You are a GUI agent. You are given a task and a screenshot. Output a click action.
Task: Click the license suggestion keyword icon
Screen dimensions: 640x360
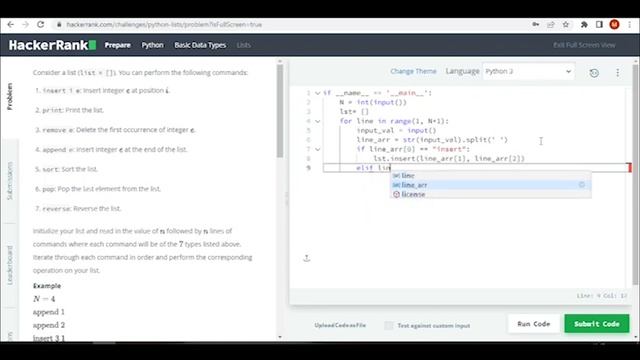pyautogui.click(x=396, y=194)
